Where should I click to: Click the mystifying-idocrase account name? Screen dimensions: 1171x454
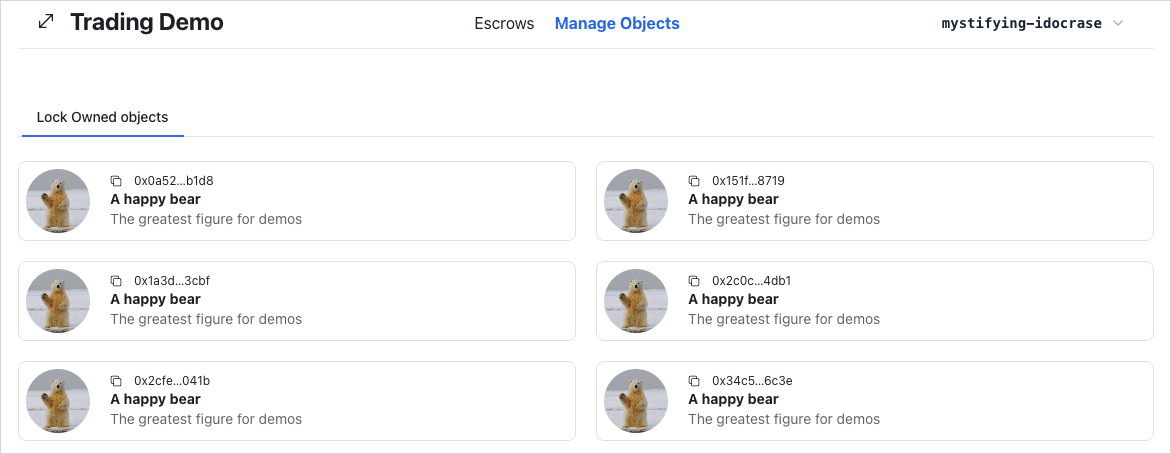(1021, 23)
